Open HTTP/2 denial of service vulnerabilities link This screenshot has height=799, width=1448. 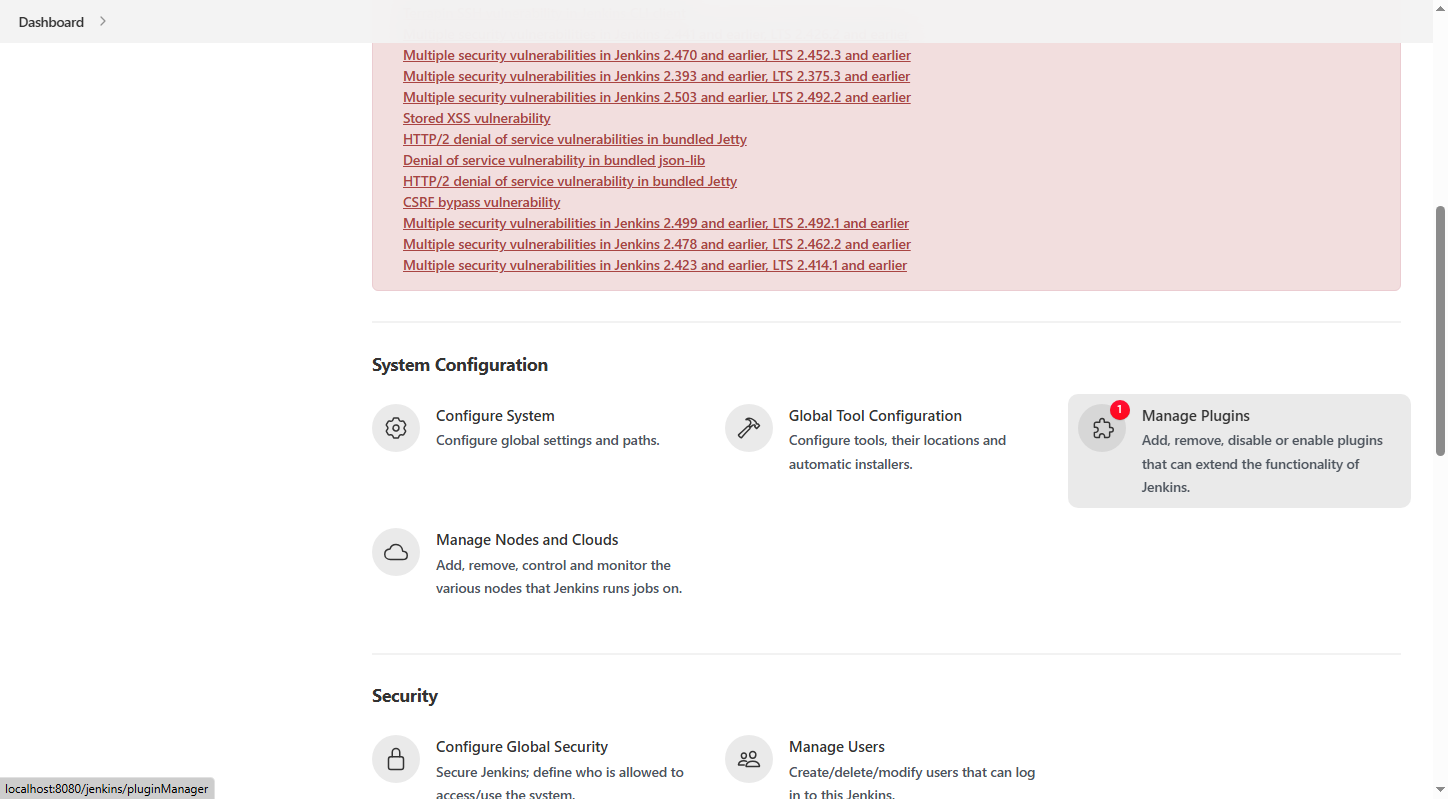575,139
